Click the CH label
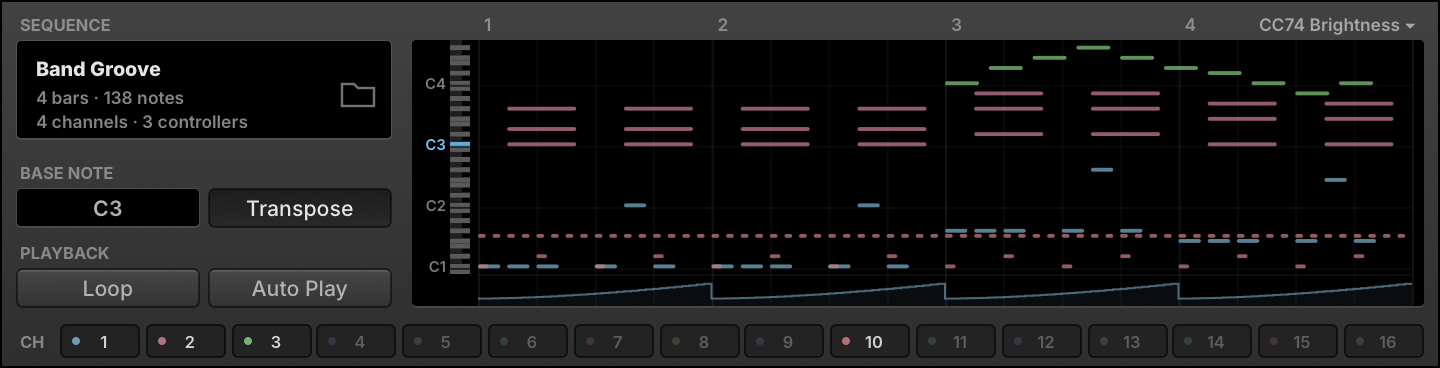1440x368 pixels. pos(32,342)
